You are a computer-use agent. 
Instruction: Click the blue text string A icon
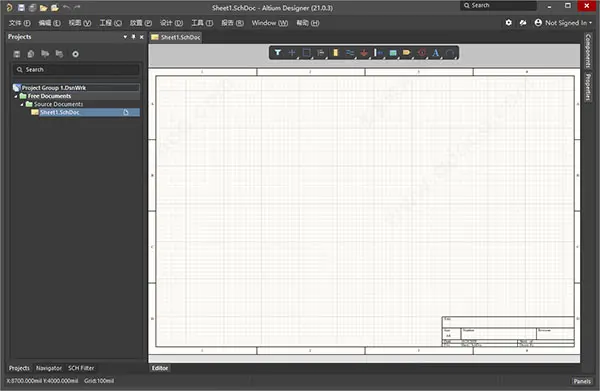[x=435, y=53]
